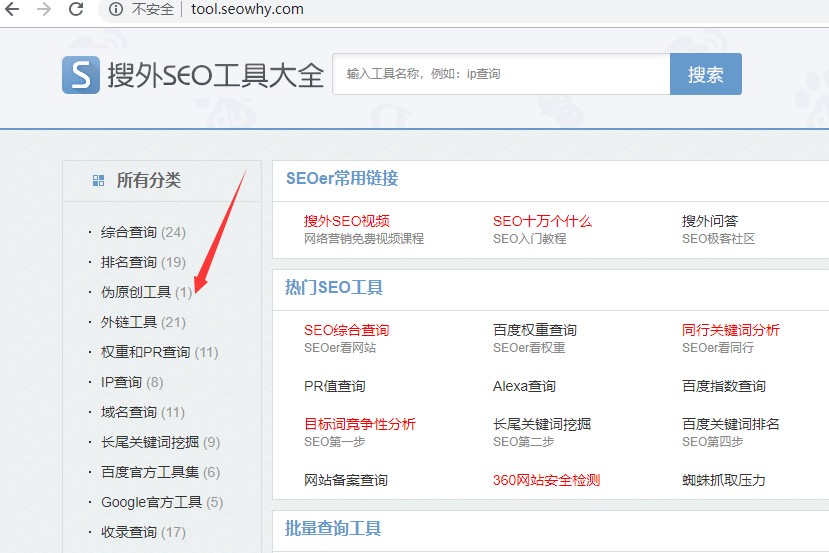This screenshot has height=553, width=829.
Task: Open the IP查询 (8) category
Action: (x=132, y=382)
